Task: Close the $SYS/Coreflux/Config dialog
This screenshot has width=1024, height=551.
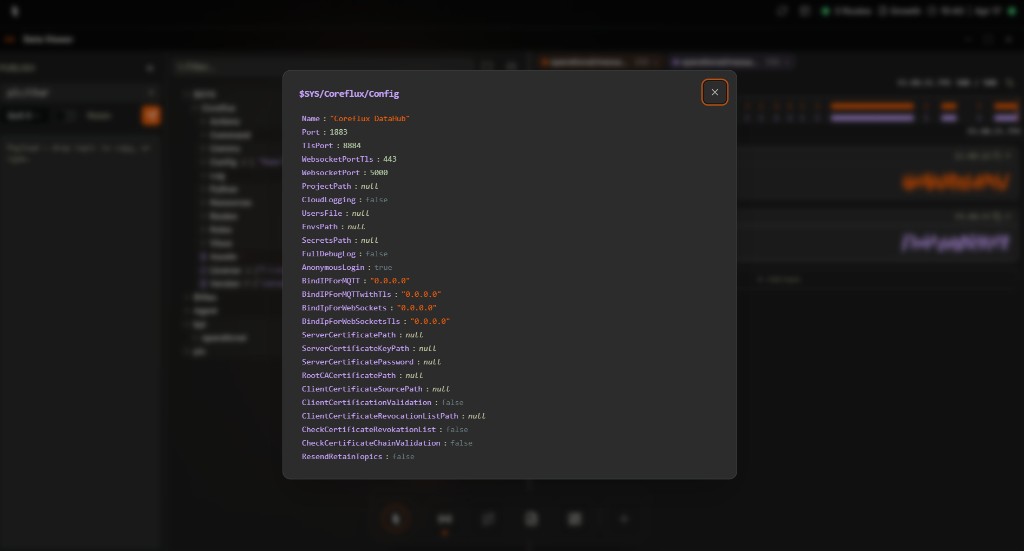Action: pos(714,92)
